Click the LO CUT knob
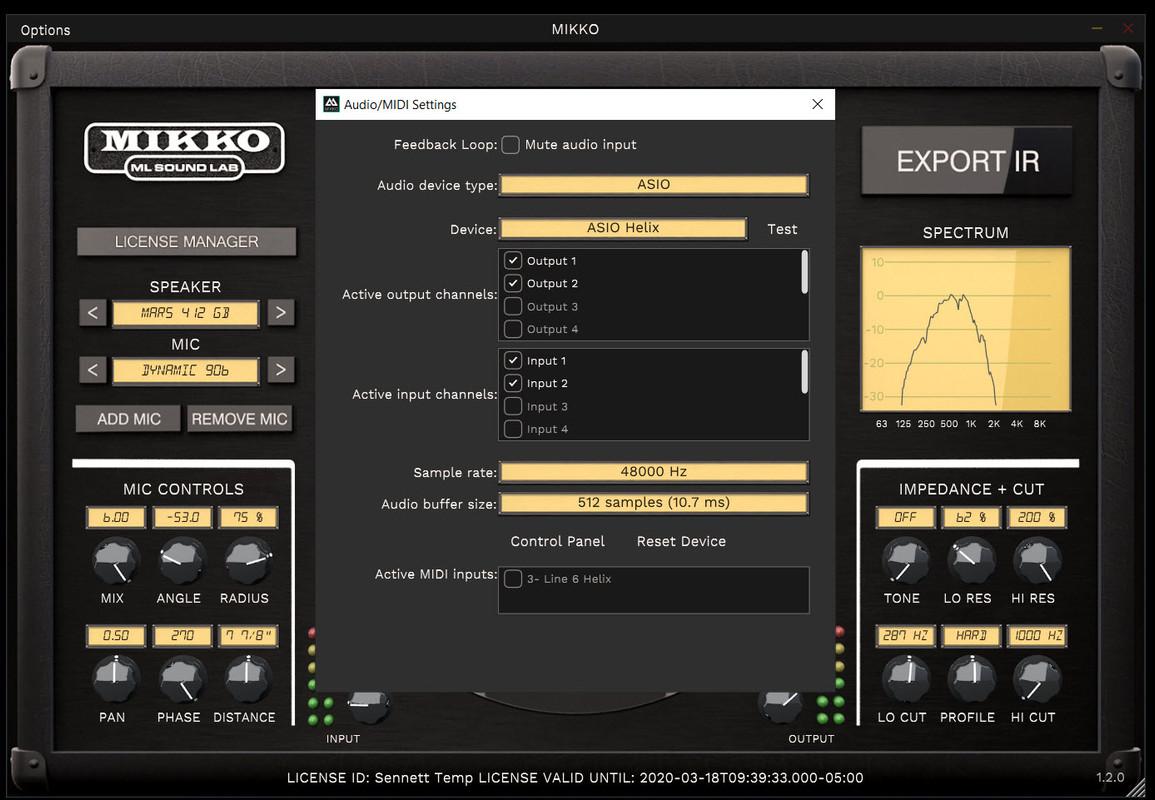The height and width of the screenshot is (800, 1155). (x=905, y=679)
